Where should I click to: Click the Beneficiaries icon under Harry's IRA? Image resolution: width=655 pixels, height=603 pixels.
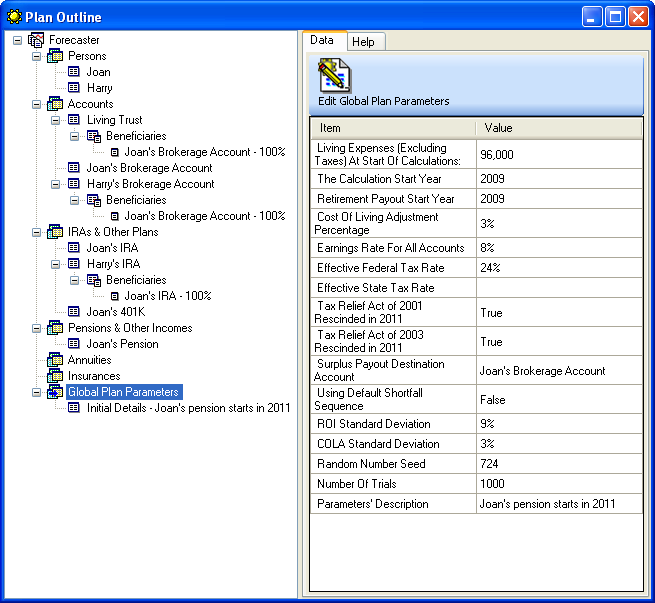(94, 280)
